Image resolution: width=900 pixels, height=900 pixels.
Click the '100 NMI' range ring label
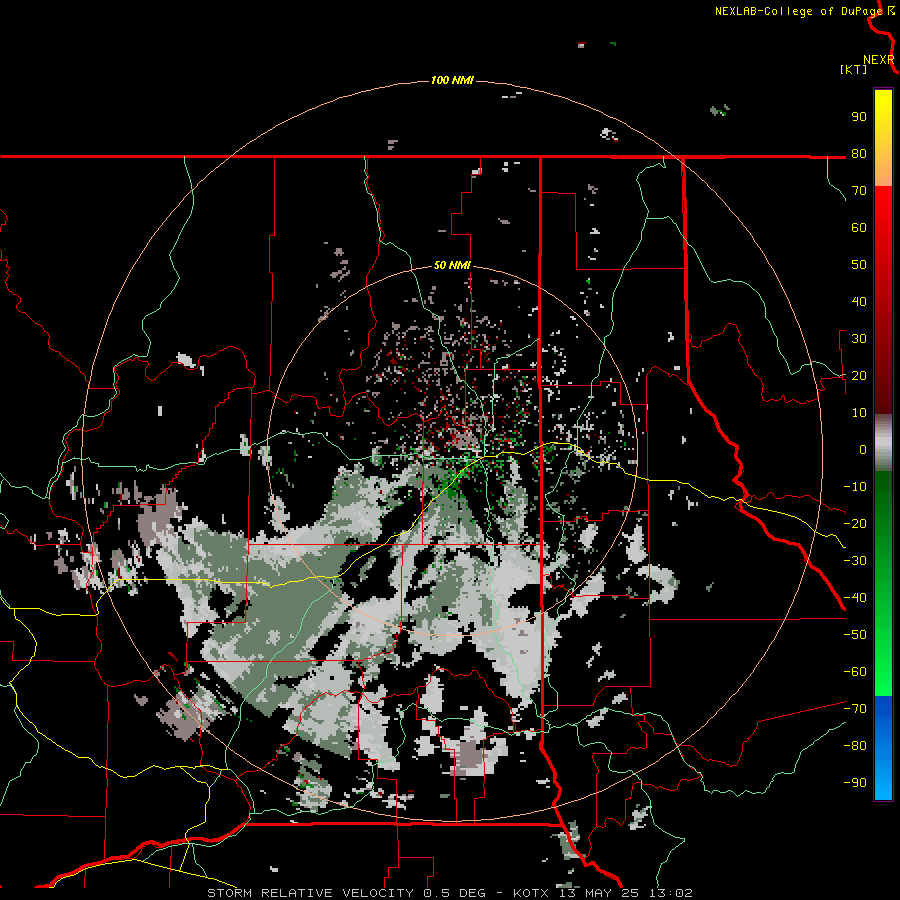[x=452, y=80]
